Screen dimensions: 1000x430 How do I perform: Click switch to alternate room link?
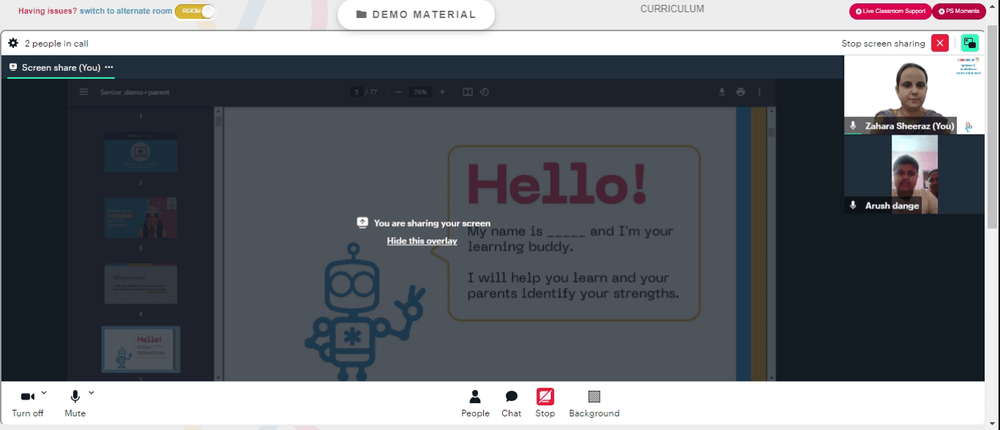126,11
